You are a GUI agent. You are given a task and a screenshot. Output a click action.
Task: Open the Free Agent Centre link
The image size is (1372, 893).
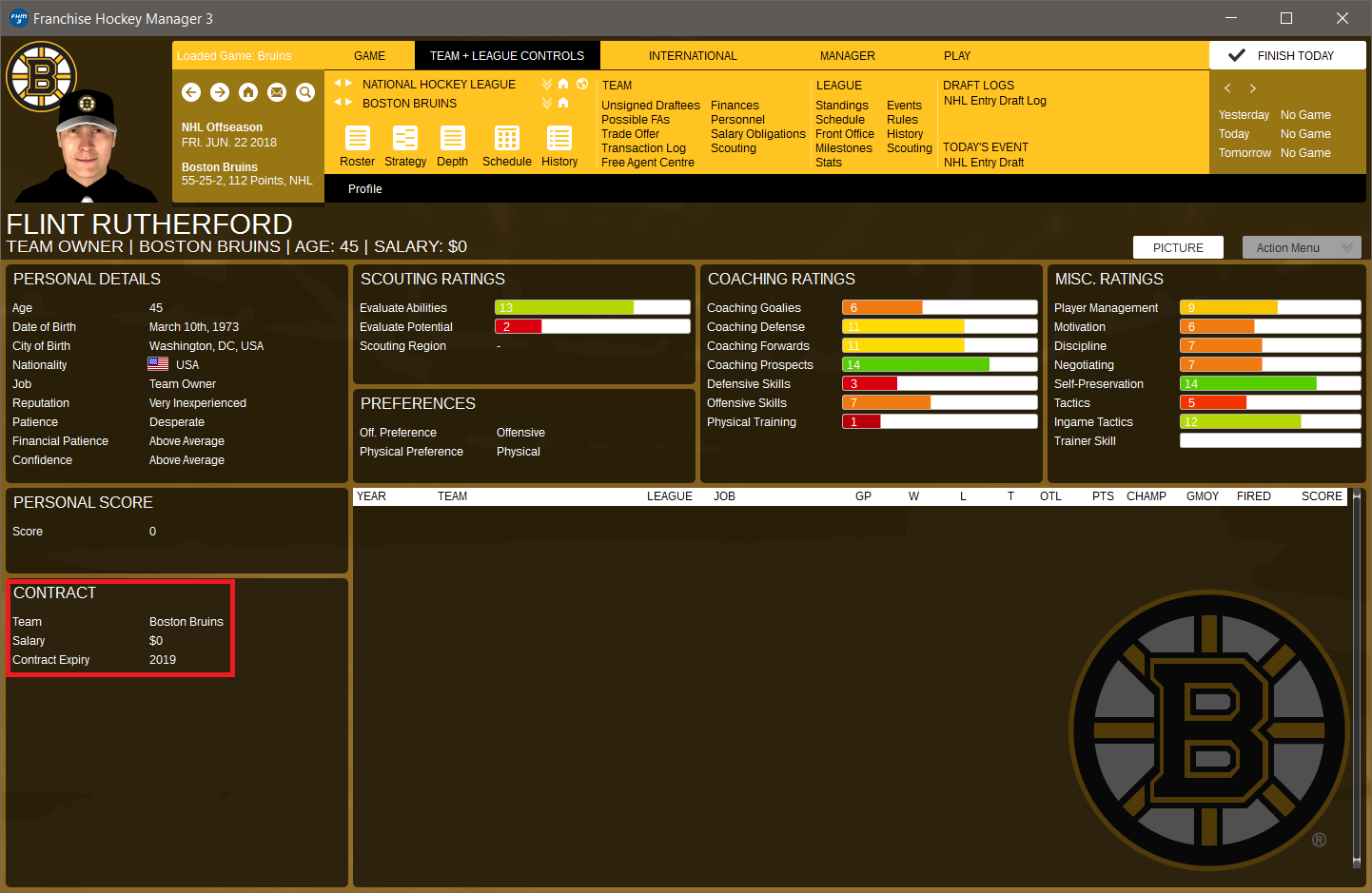(x=648, y=163)
